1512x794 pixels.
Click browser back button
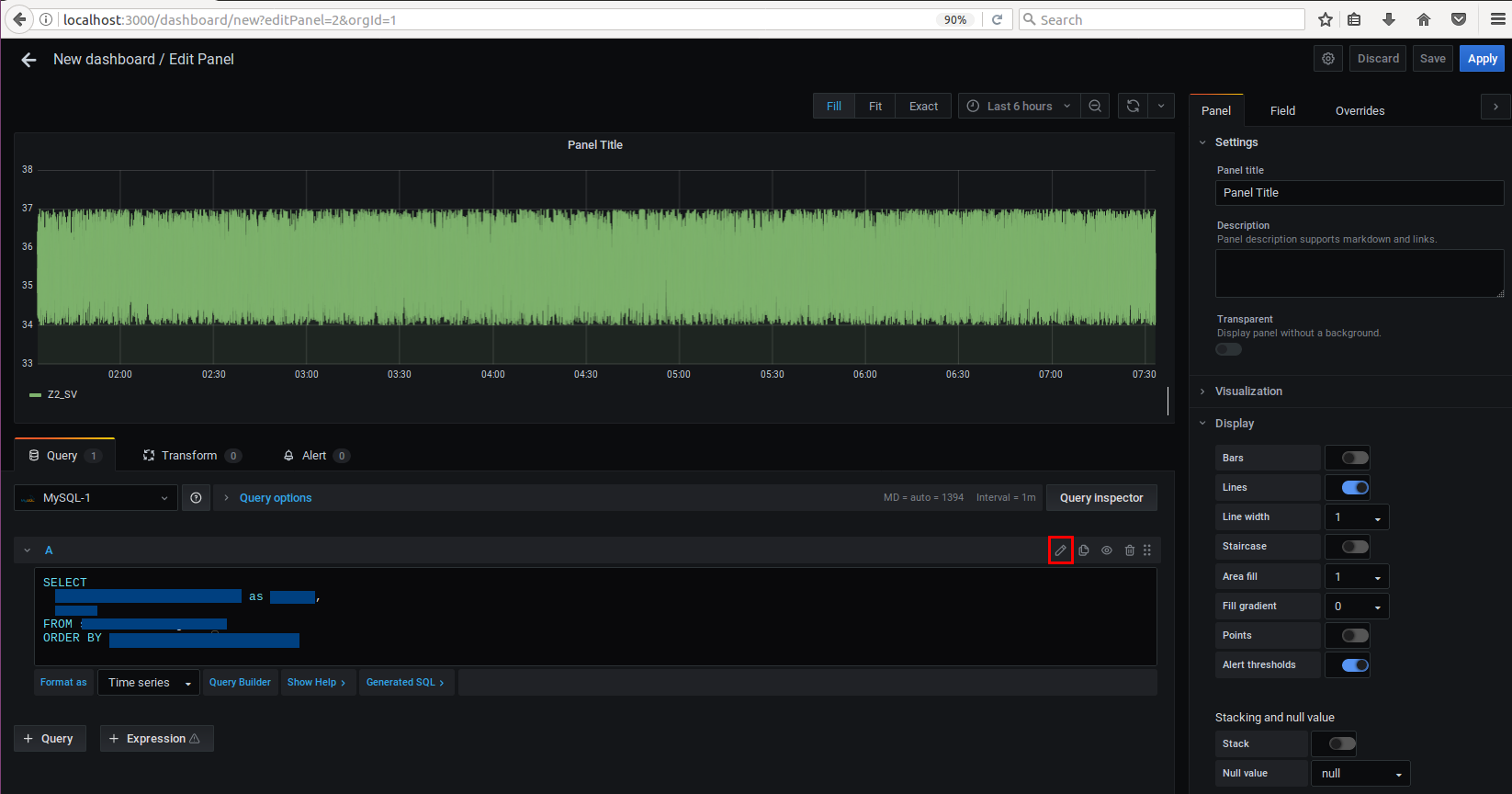point(19,19)
